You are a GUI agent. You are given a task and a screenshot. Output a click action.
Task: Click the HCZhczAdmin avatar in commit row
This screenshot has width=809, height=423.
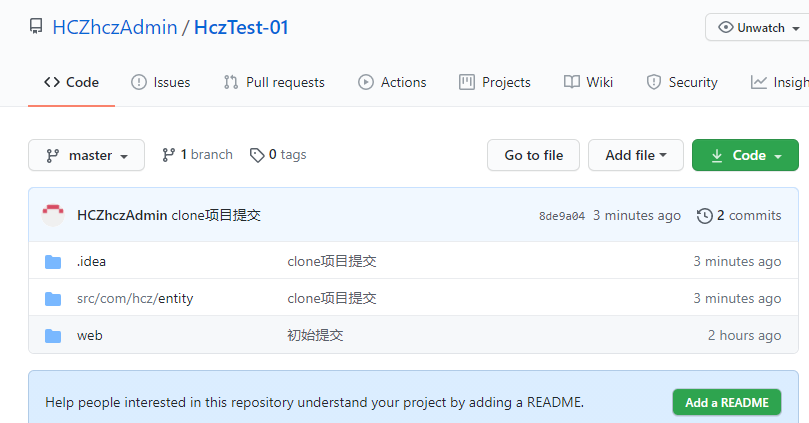point(53,215)
